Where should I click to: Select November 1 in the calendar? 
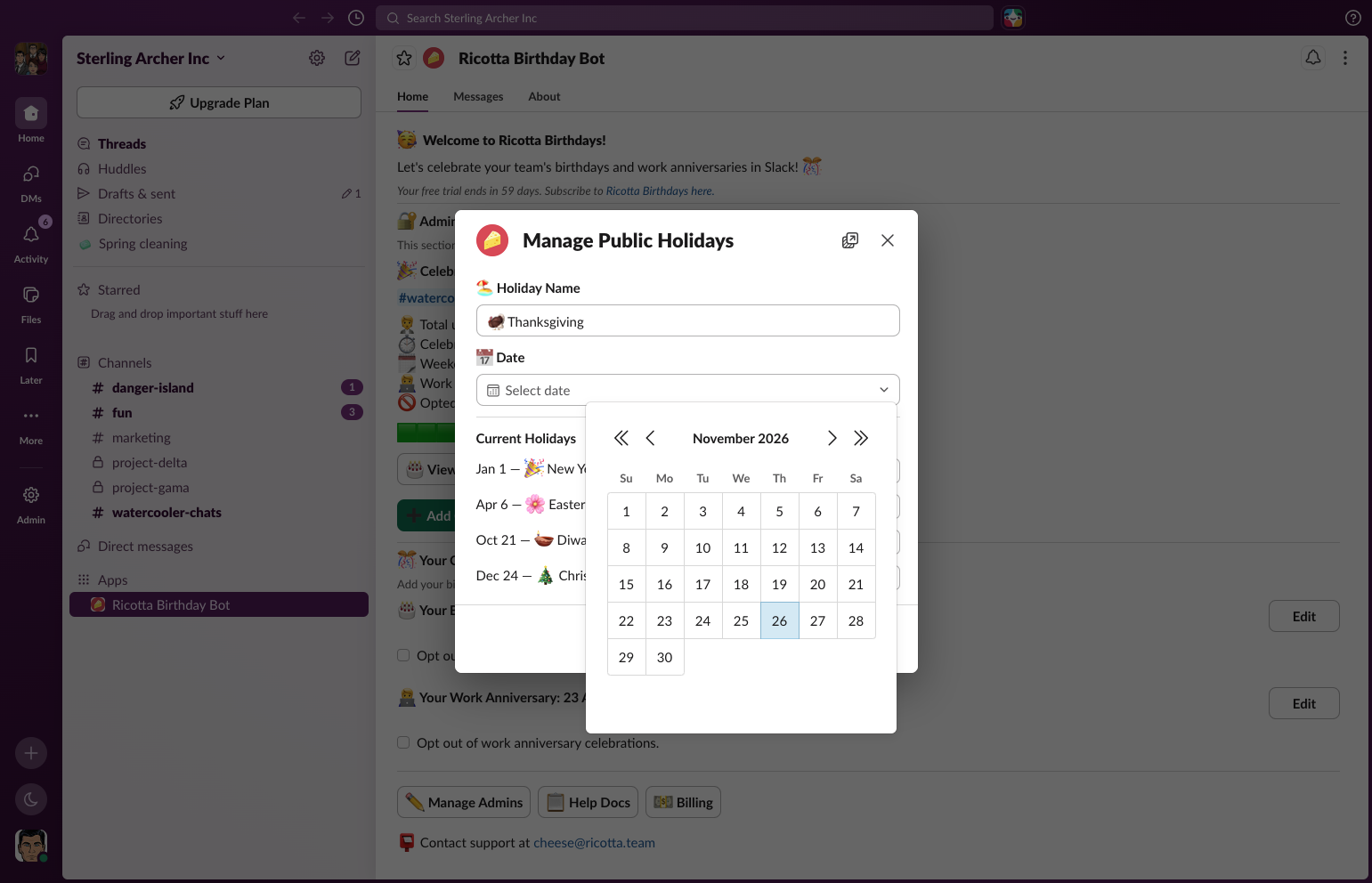click(x=627, y=511)
